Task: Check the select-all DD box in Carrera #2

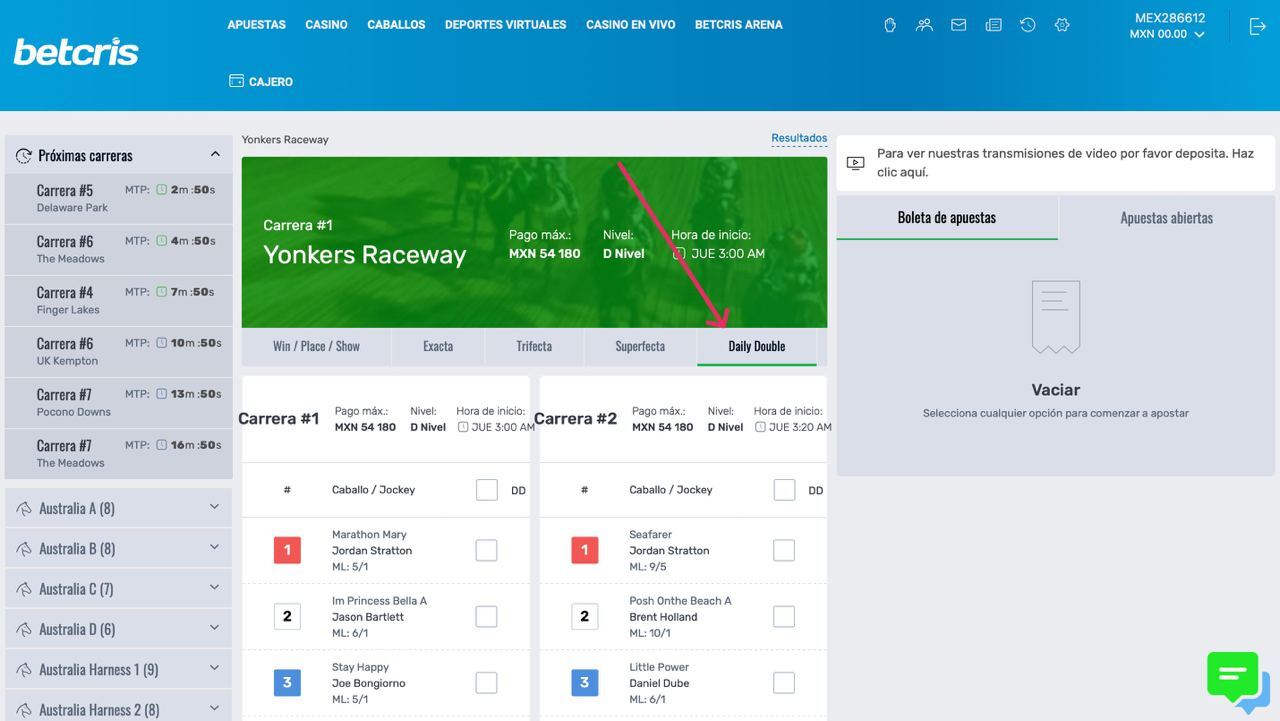Action: coord(785,490)
